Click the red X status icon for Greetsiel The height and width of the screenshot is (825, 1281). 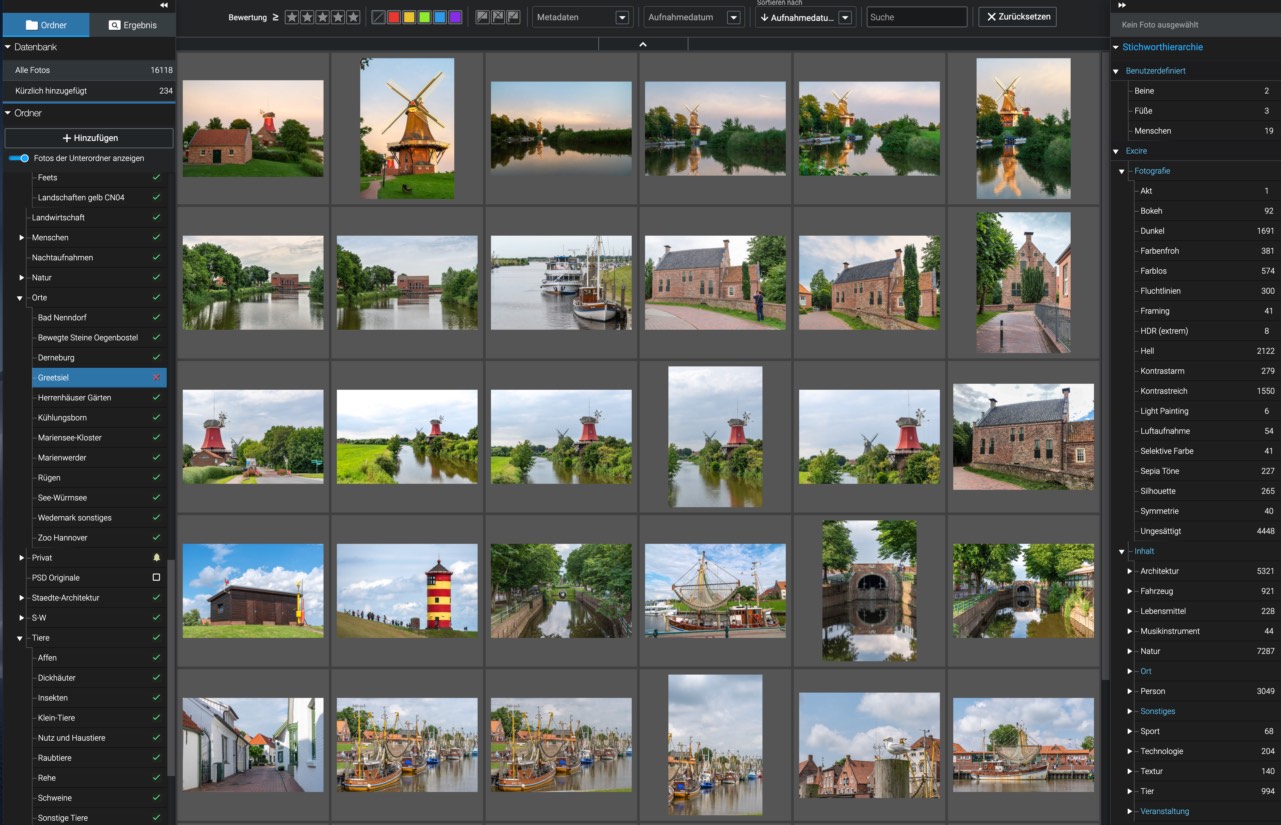pos(156,377)
